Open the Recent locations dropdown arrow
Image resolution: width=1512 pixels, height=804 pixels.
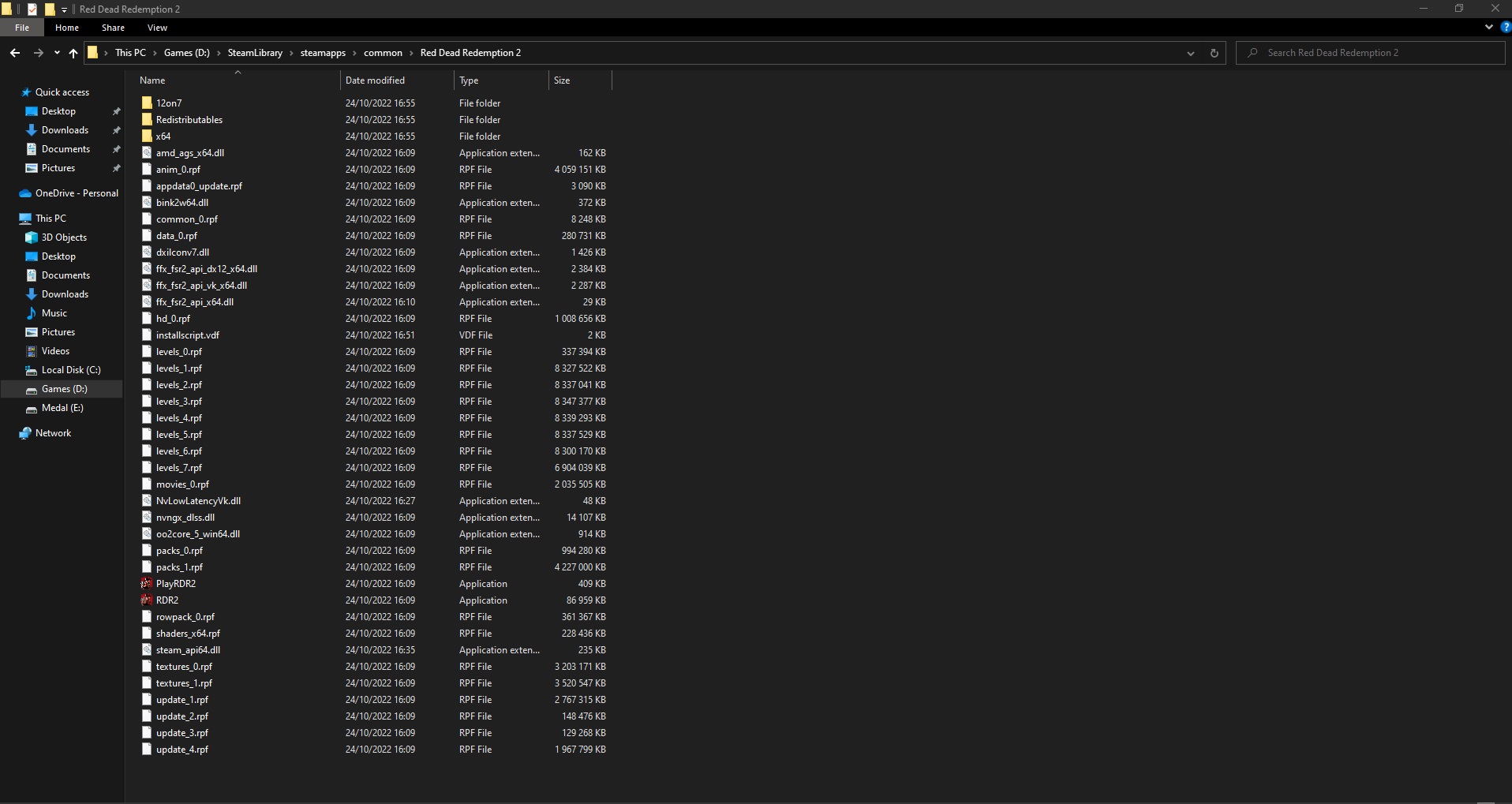point(57,53)
